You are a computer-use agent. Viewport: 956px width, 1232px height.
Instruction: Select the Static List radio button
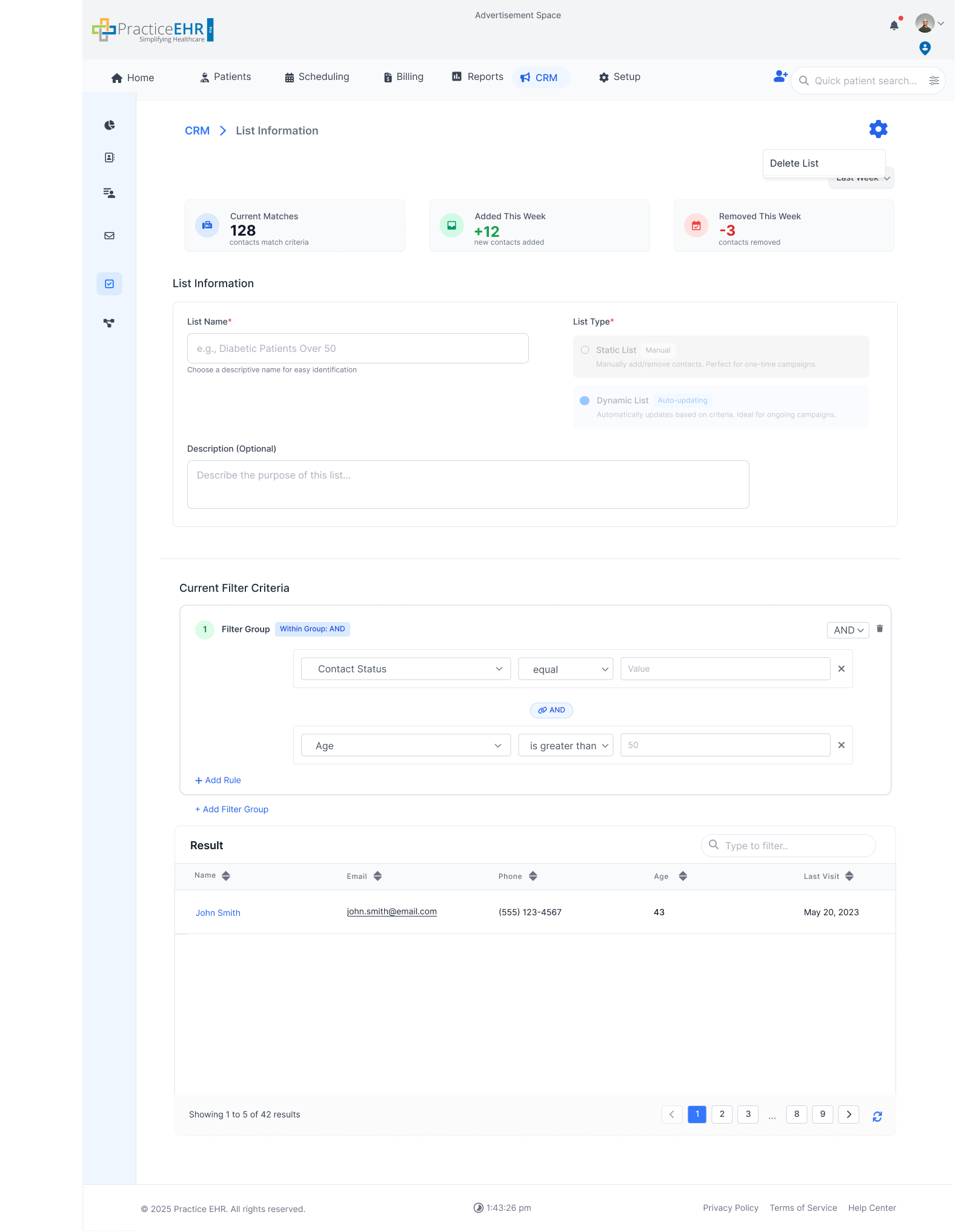[585, 350]
